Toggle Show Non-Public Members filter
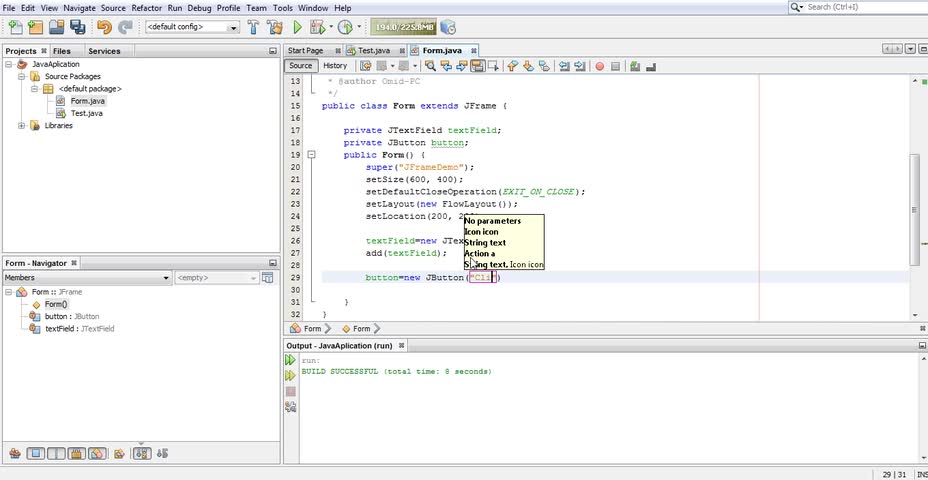928x480 pixels. [x=76, y=453]
